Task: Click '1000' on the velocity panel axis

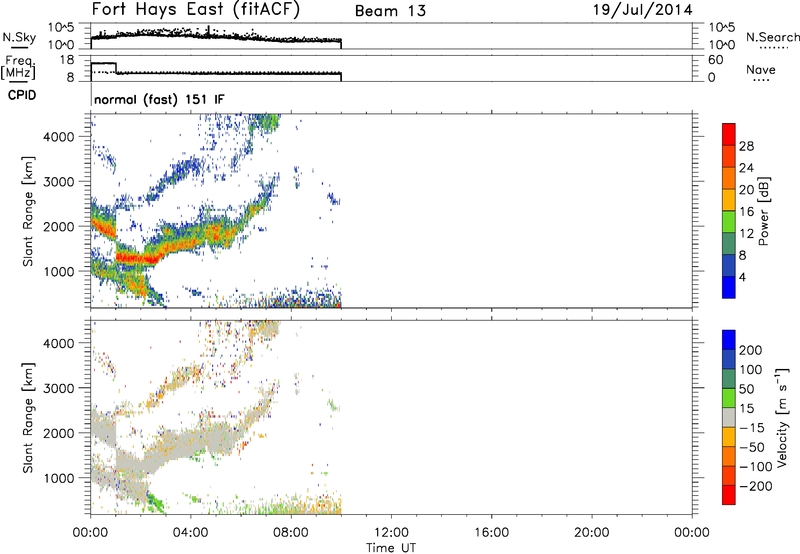Action: point(59,478)
